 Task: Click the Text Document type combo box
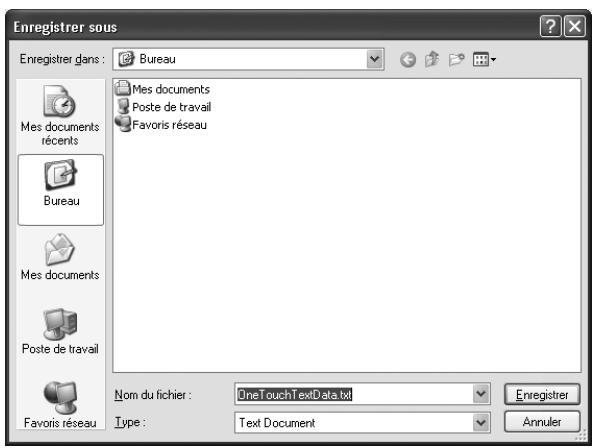point(362,422)
